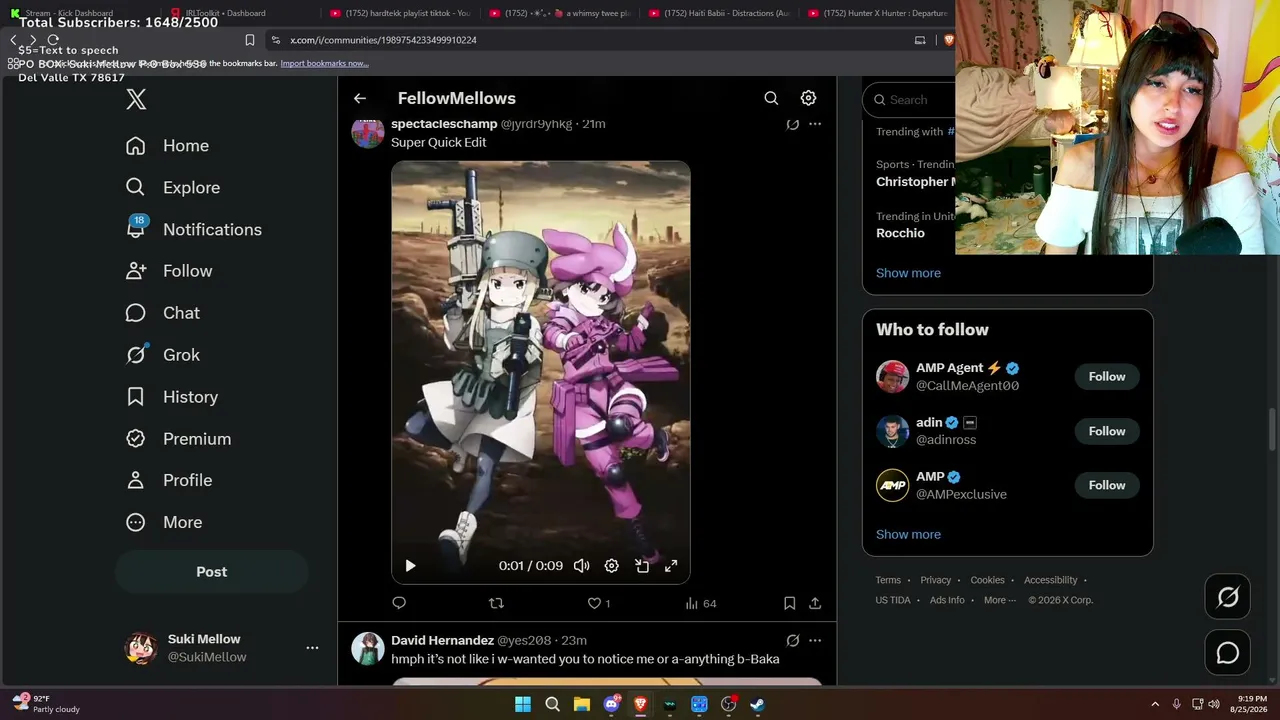Play the Super Quick Edit video

coord(410,566)
